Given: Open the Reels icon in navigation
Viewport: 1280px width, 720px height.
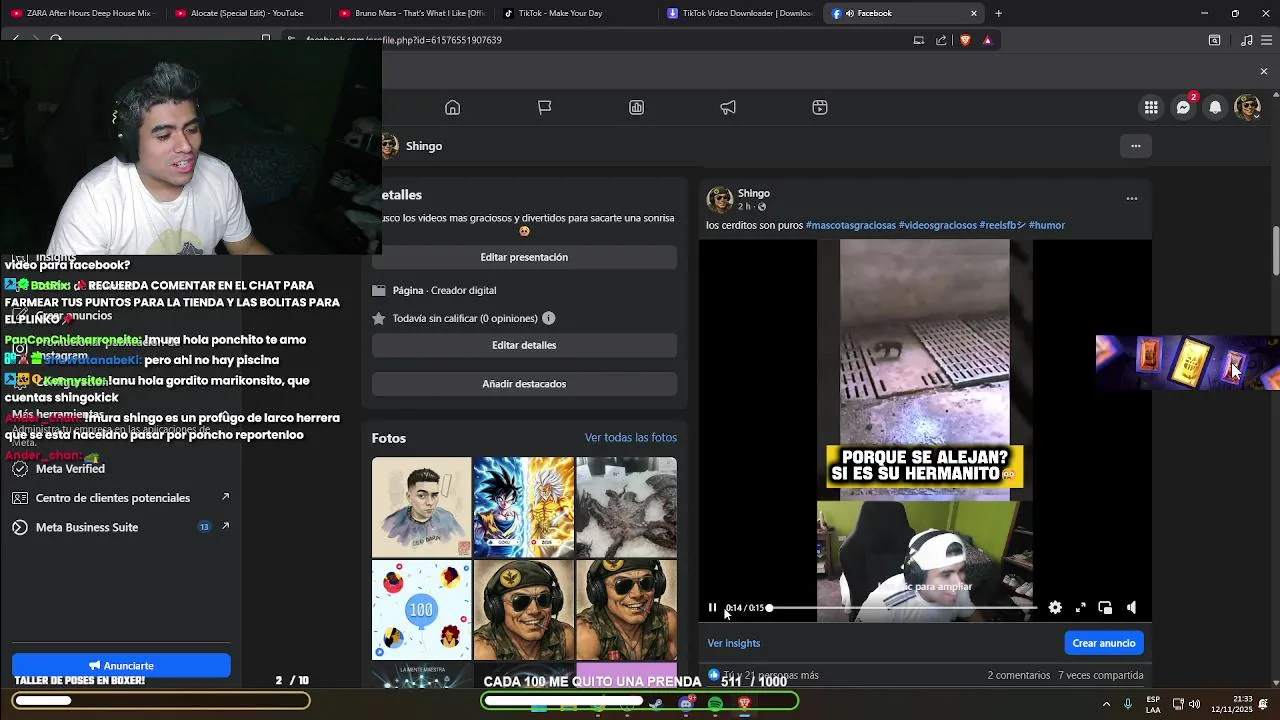Looking at the screenshot, I should [820, 108].
